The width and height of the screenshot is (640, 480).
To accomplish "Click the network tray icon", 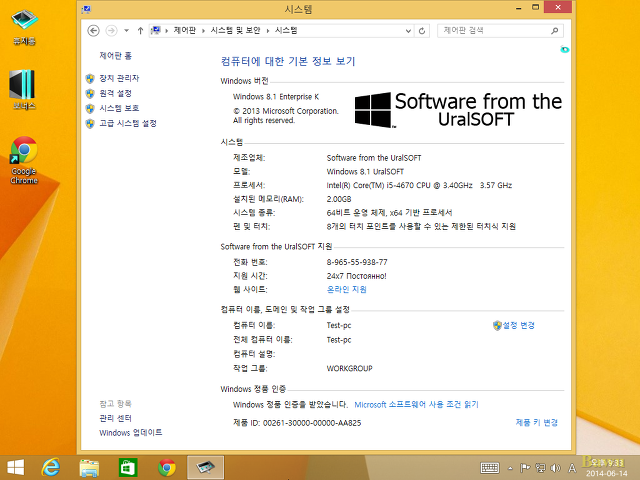I will pyautogui.click(x=540, y=468).
